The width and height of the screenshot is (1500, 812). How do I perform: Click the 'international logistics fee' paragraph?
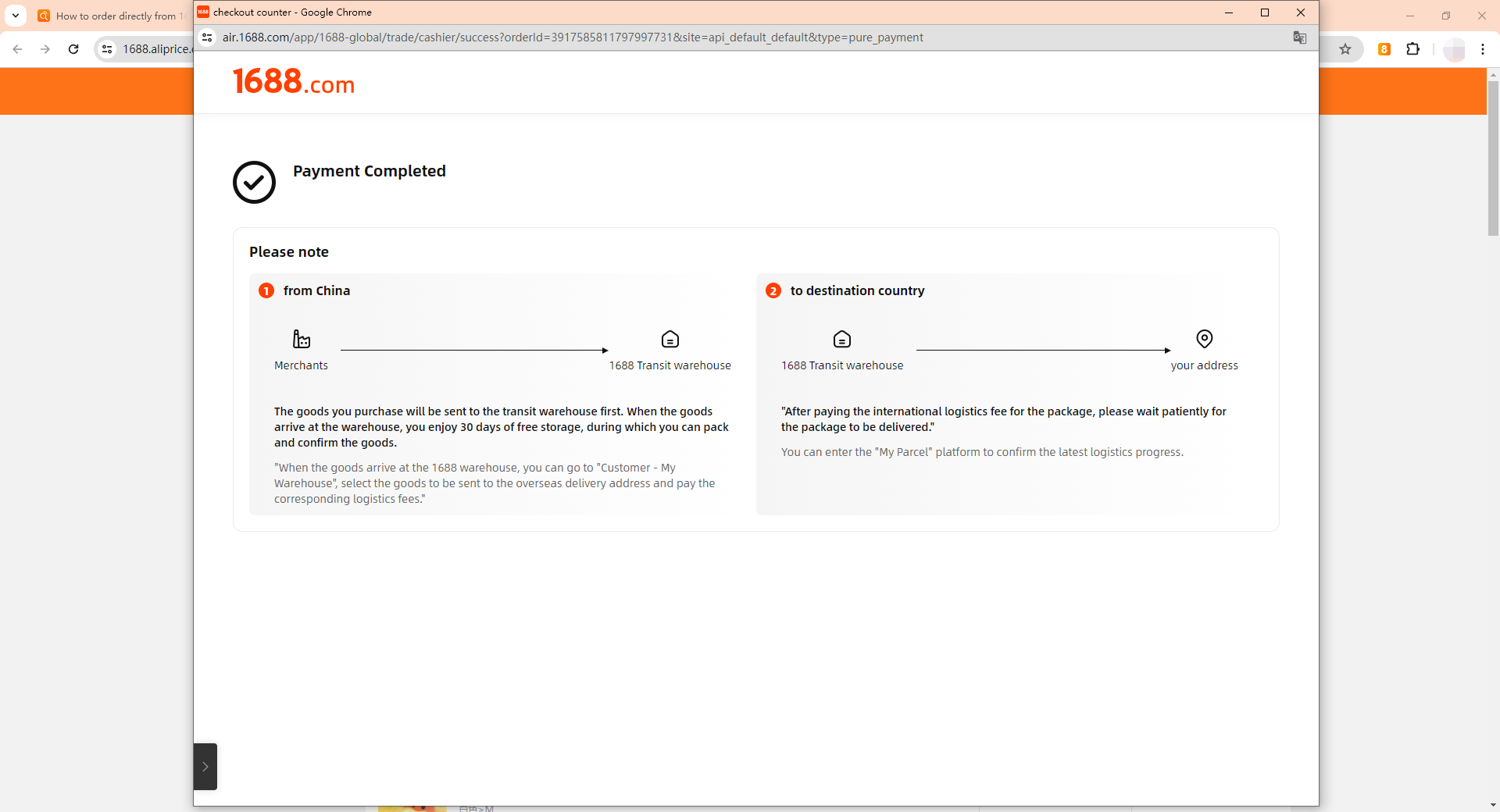(x=1004, y=419)
